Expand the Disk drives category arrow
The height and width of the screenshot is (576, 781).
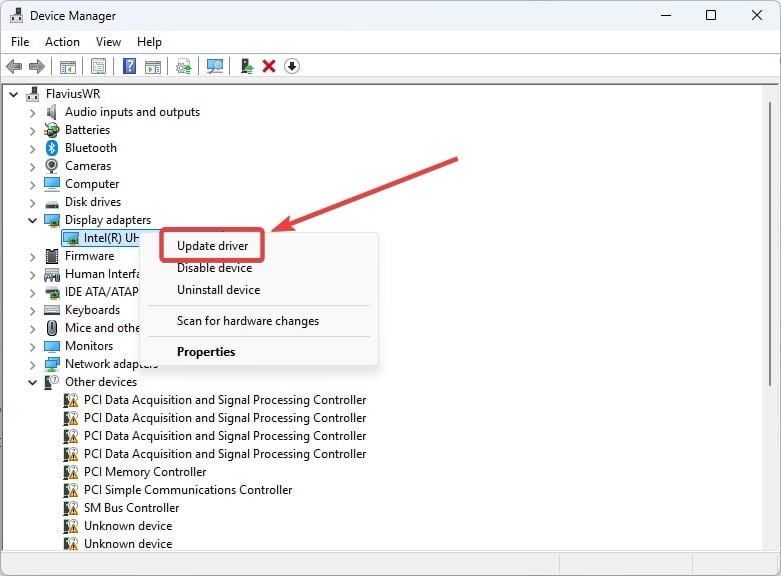[32, 203]
